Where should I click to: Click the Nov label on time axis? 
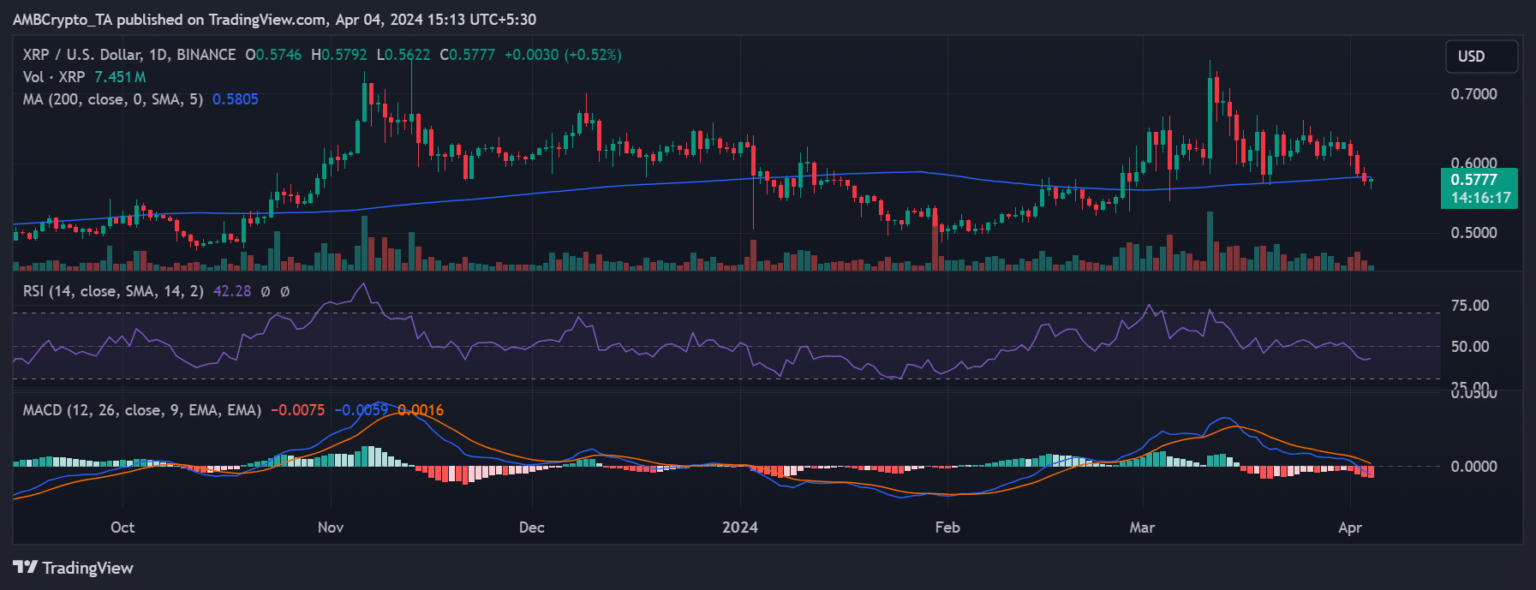[329, 526]
